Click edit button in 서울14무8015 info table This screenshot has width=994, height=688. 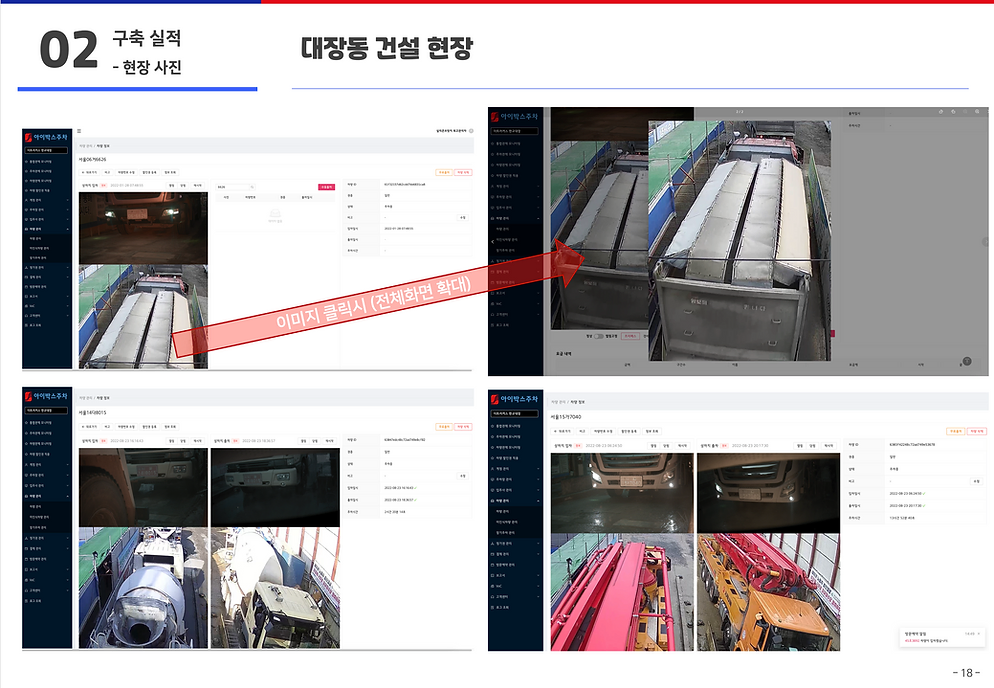pos(463,476)
